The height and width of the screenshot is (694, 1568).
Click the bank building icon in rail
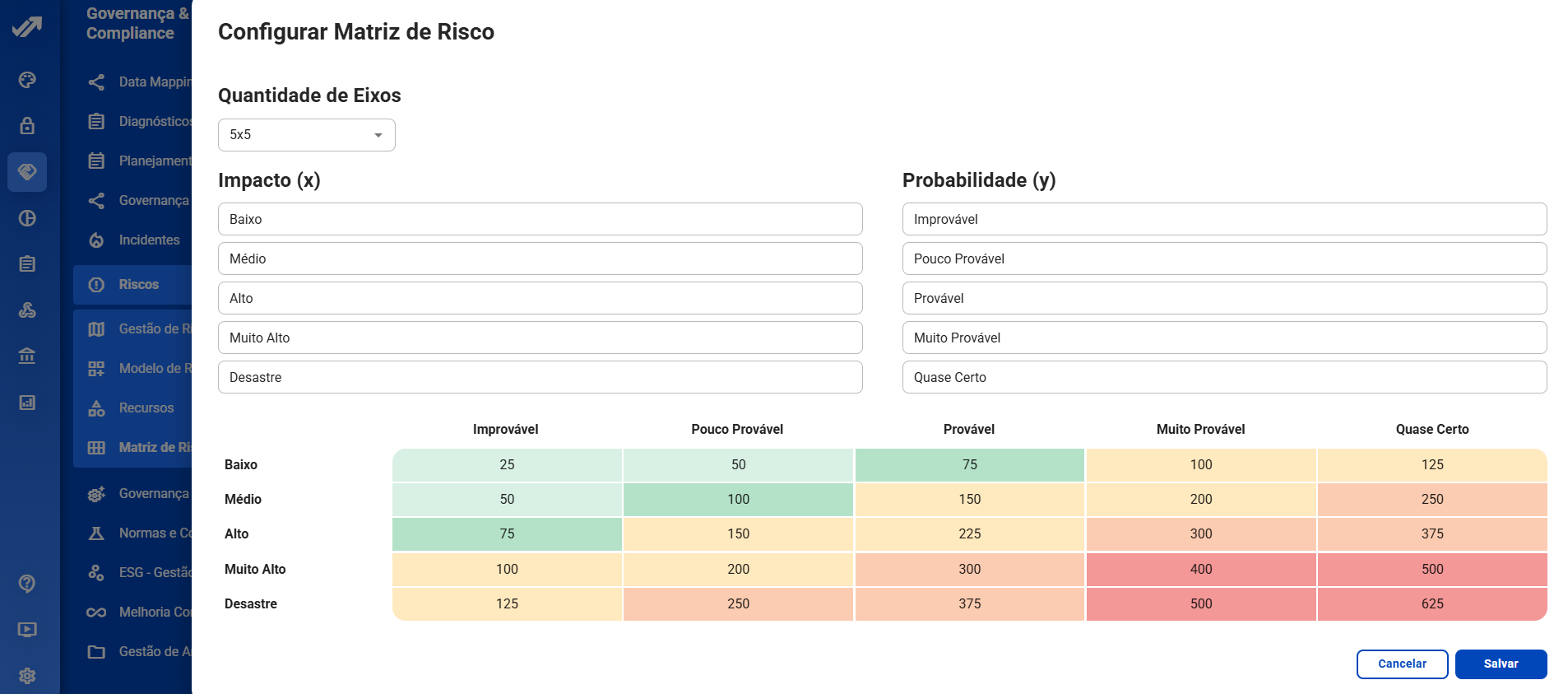coord(27,356)
